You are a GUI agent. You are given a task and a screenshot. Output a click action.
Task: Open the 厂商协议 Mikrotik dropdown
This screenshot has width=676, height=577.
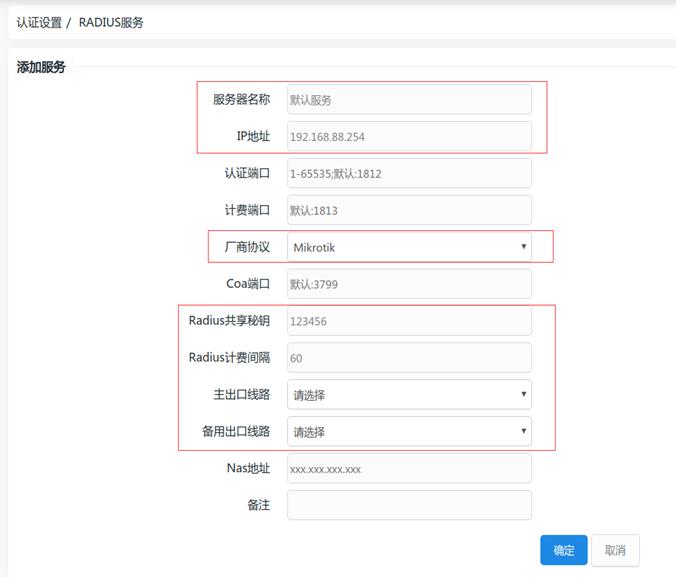click(x=409, y=247)
